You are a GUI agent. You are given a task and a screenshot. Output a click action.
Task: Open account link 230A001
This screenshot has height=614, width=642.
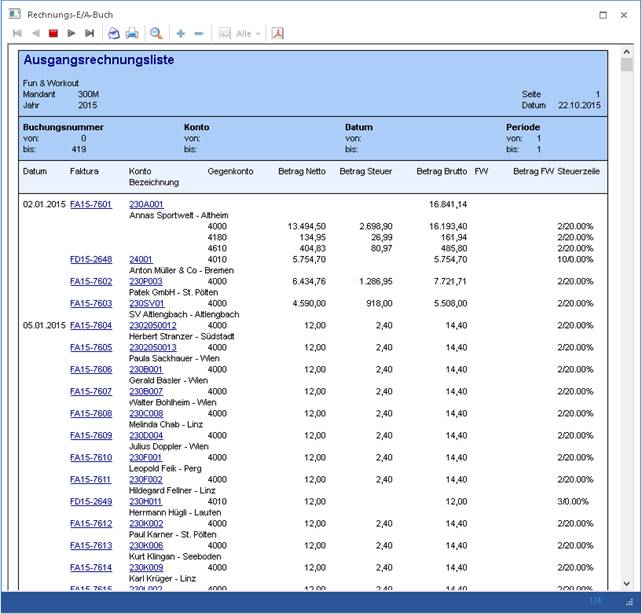point(146,204)
